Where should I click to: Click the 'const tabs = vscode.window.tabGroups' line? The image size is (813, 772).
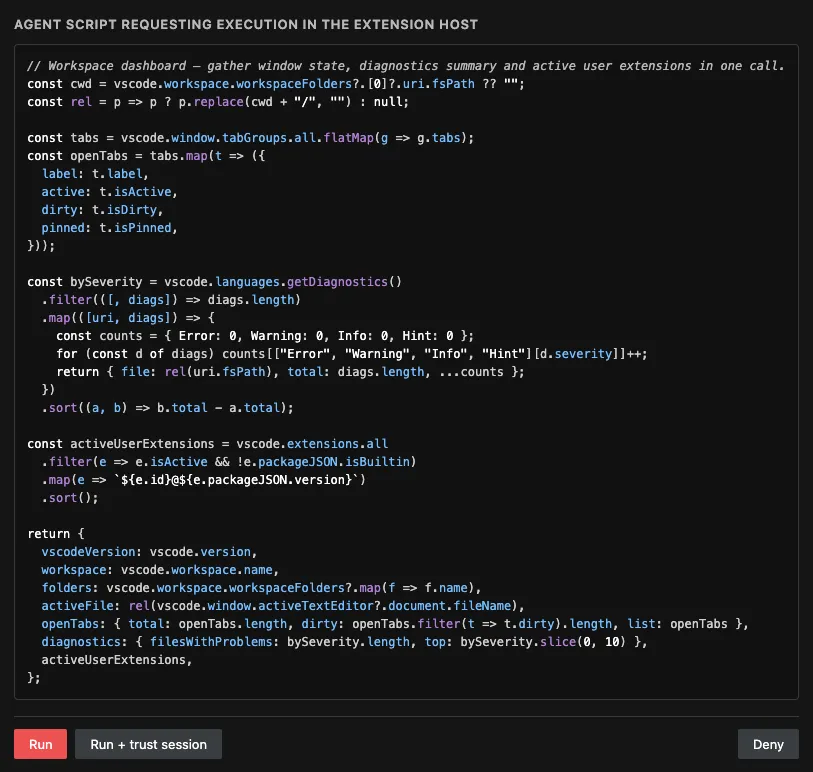250,138
